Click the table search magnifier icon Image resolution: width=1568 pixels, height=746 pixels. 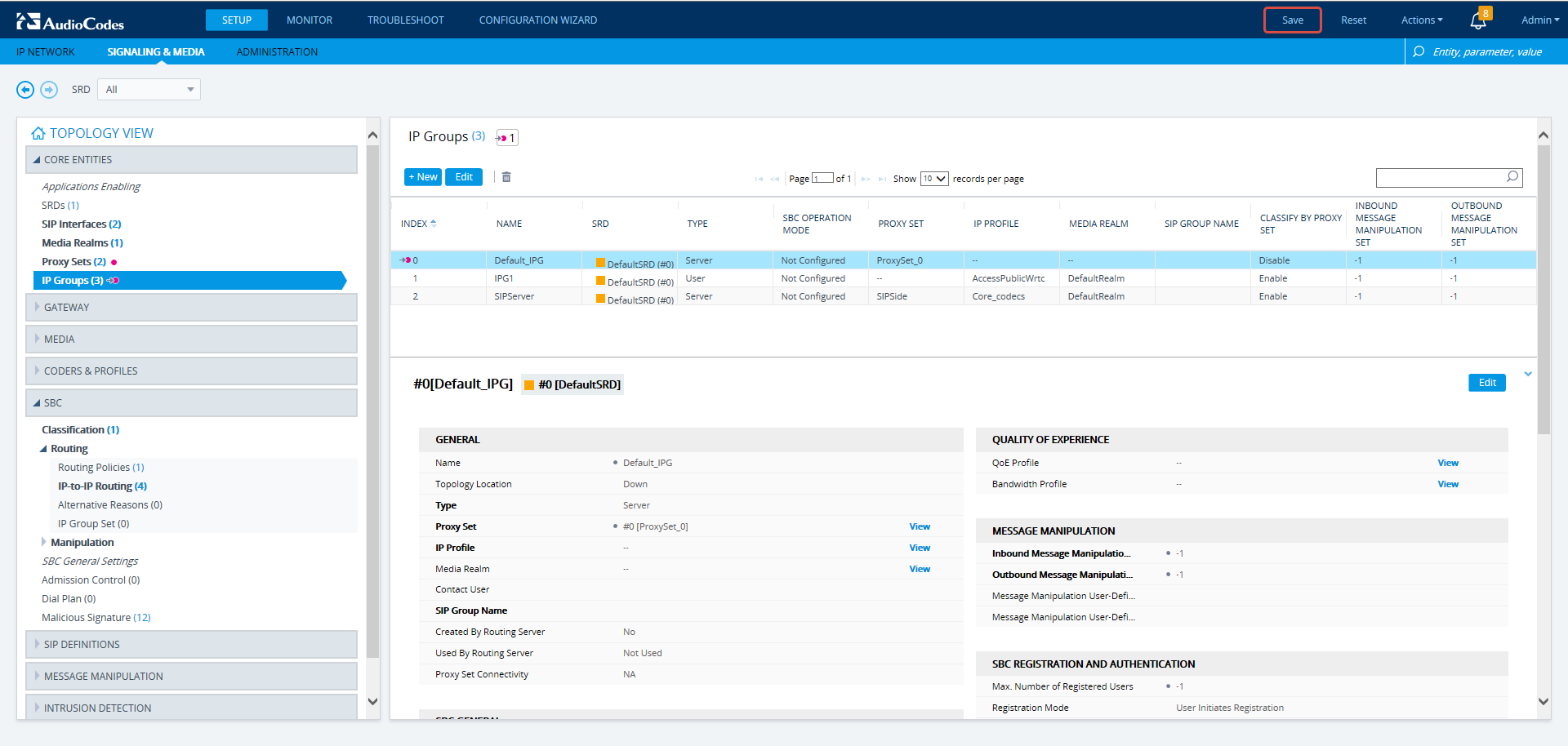click(x=1512, y=177)
